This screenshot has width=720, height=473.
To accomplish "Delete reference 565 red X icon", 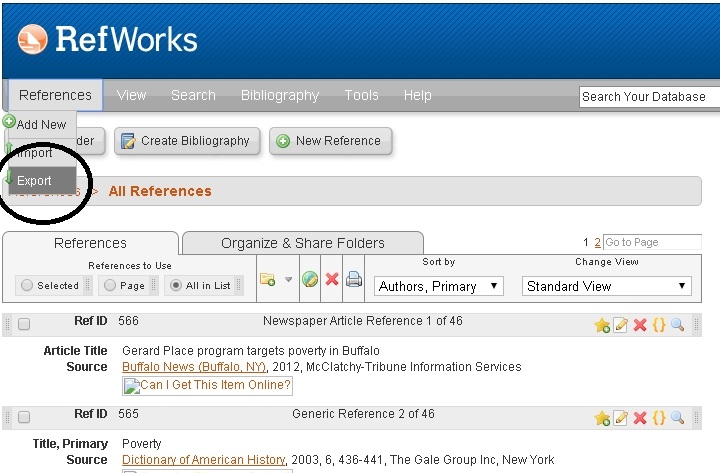I will [640, 418].
